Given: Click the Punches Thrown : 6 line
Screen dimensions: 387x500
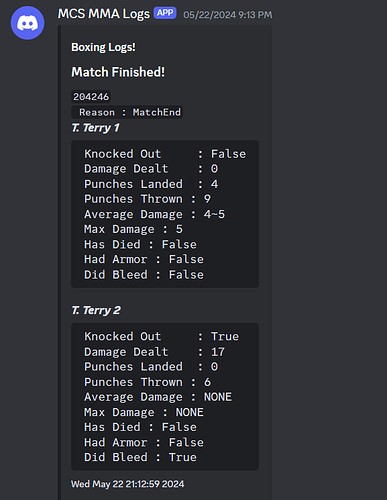Looking at the screenshot, I should tap(147, 382).
